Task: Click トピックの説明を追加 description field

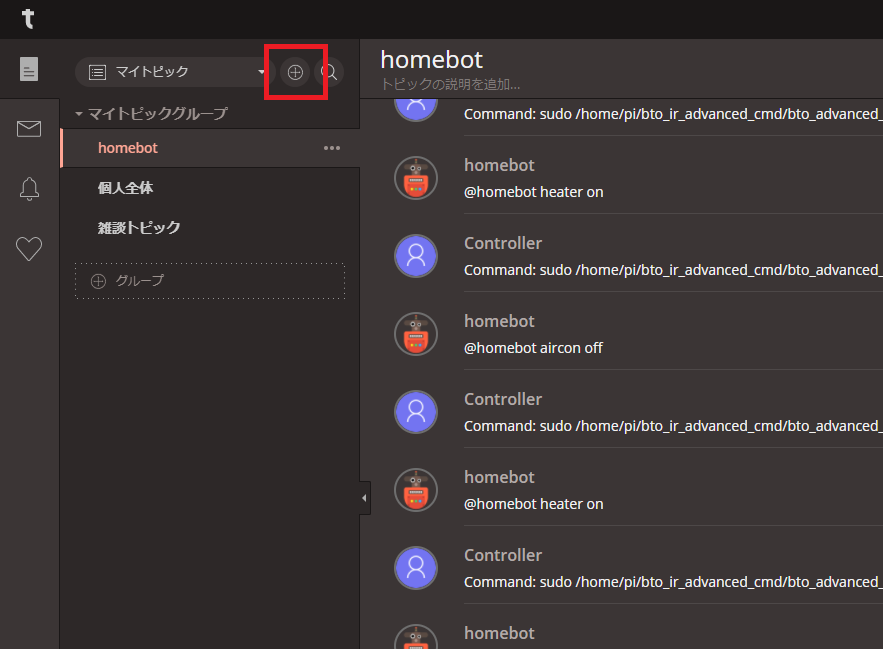Action: pyautogui.click(x=450, y=85)
